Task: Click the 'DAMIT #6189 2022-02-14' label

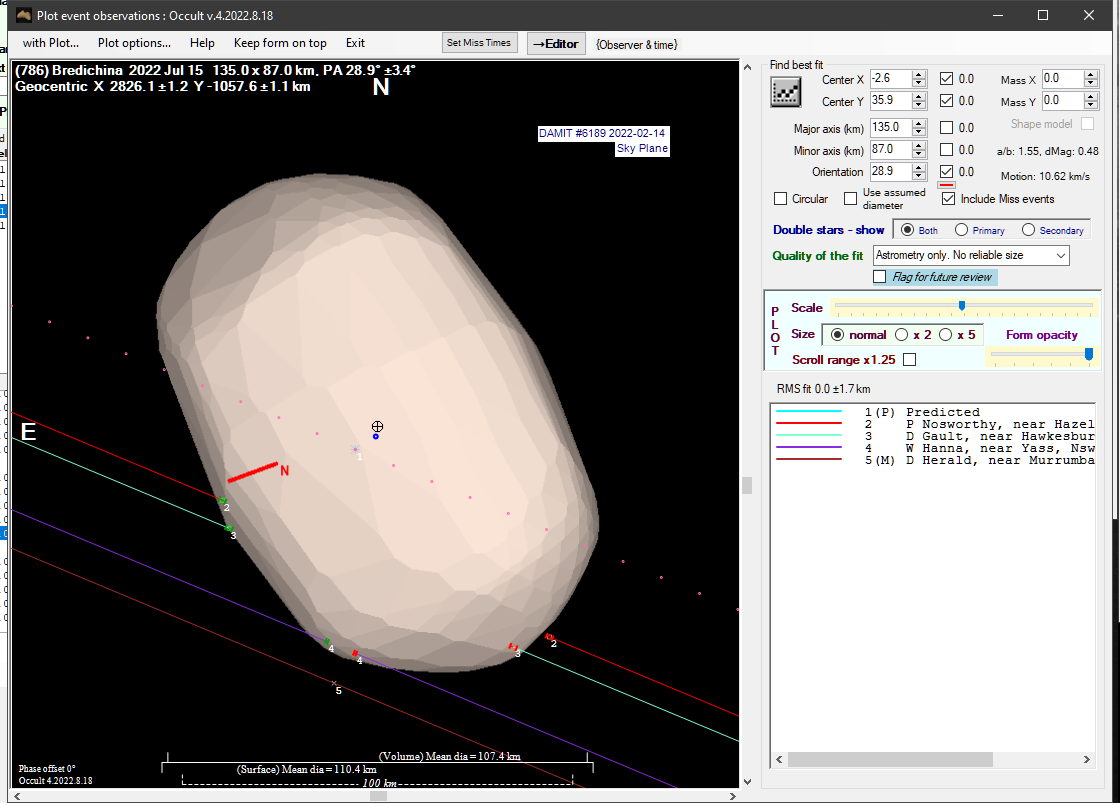Action: click(602, 133)
